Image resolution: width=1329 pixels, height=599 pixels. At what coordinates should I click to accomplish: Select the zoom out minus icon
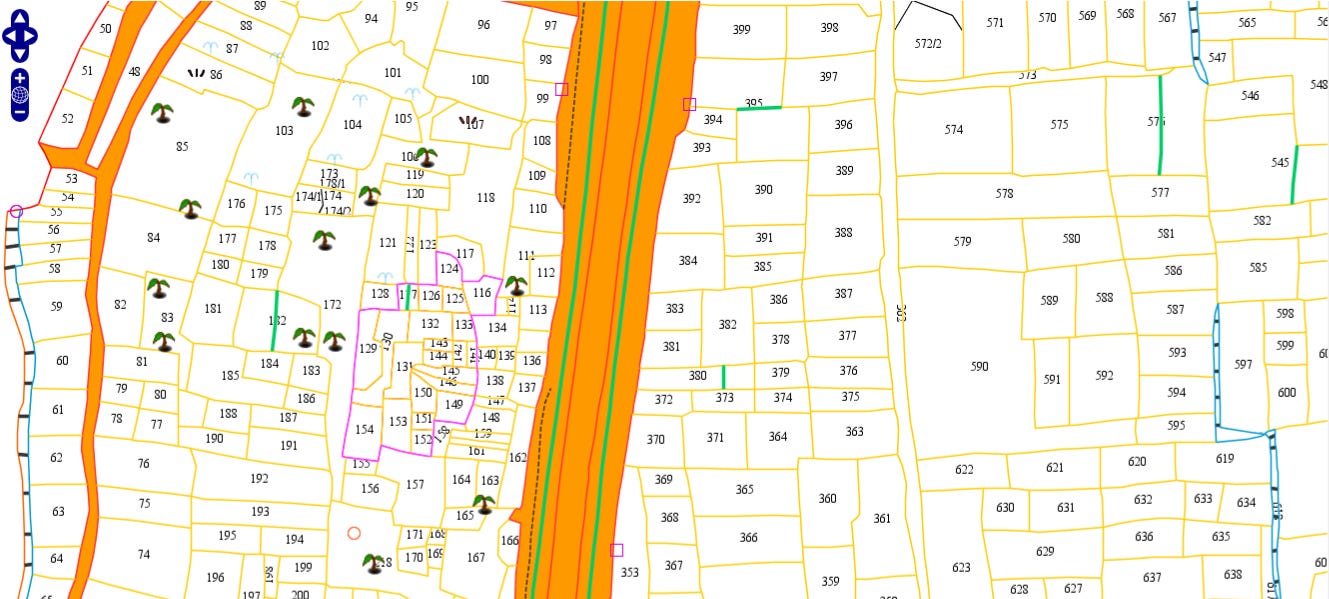pos(19,112)
